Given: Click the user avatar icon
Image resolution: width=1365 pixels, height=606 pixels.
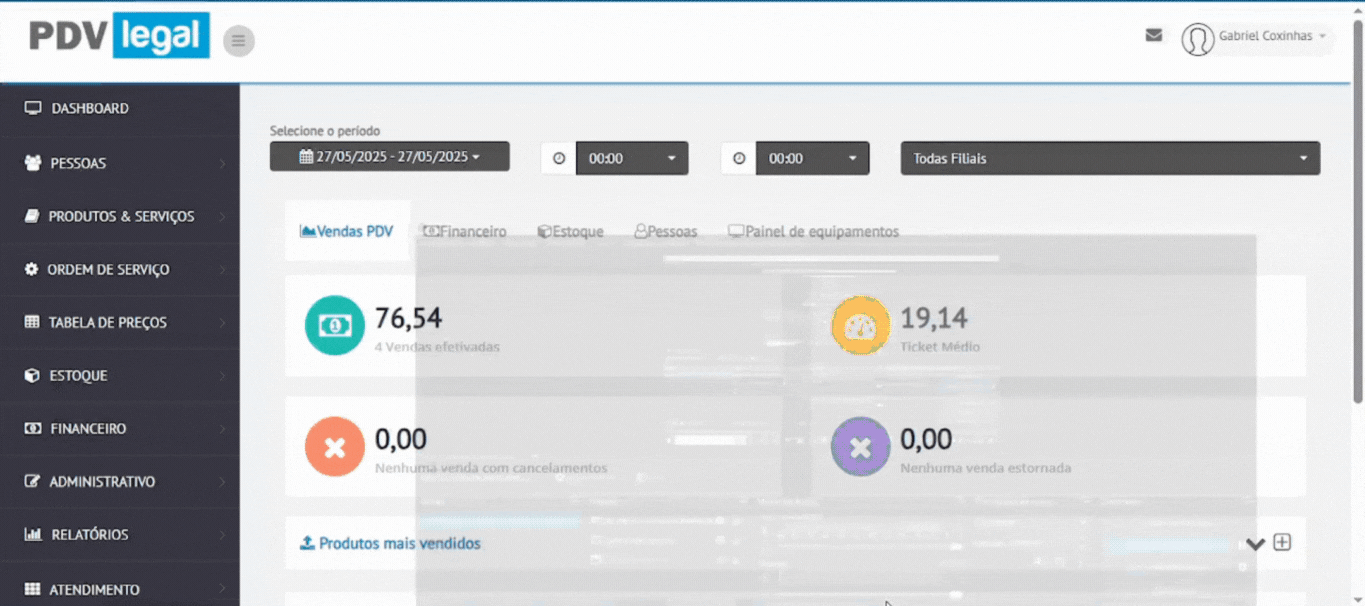Looking at the screenshot, I should coord(1197,39).
